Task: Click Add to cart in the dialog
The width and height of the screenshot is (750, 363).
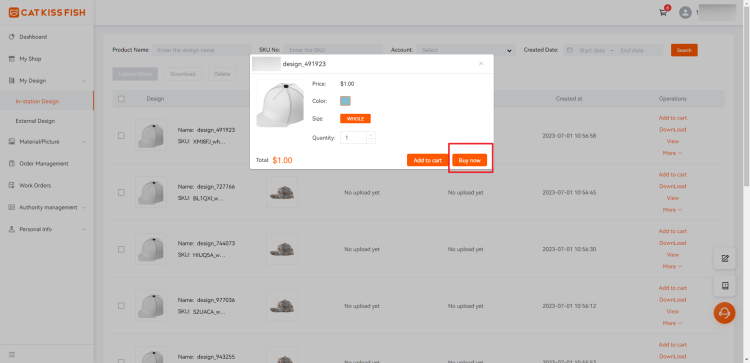Action: [x=427, y=160]
